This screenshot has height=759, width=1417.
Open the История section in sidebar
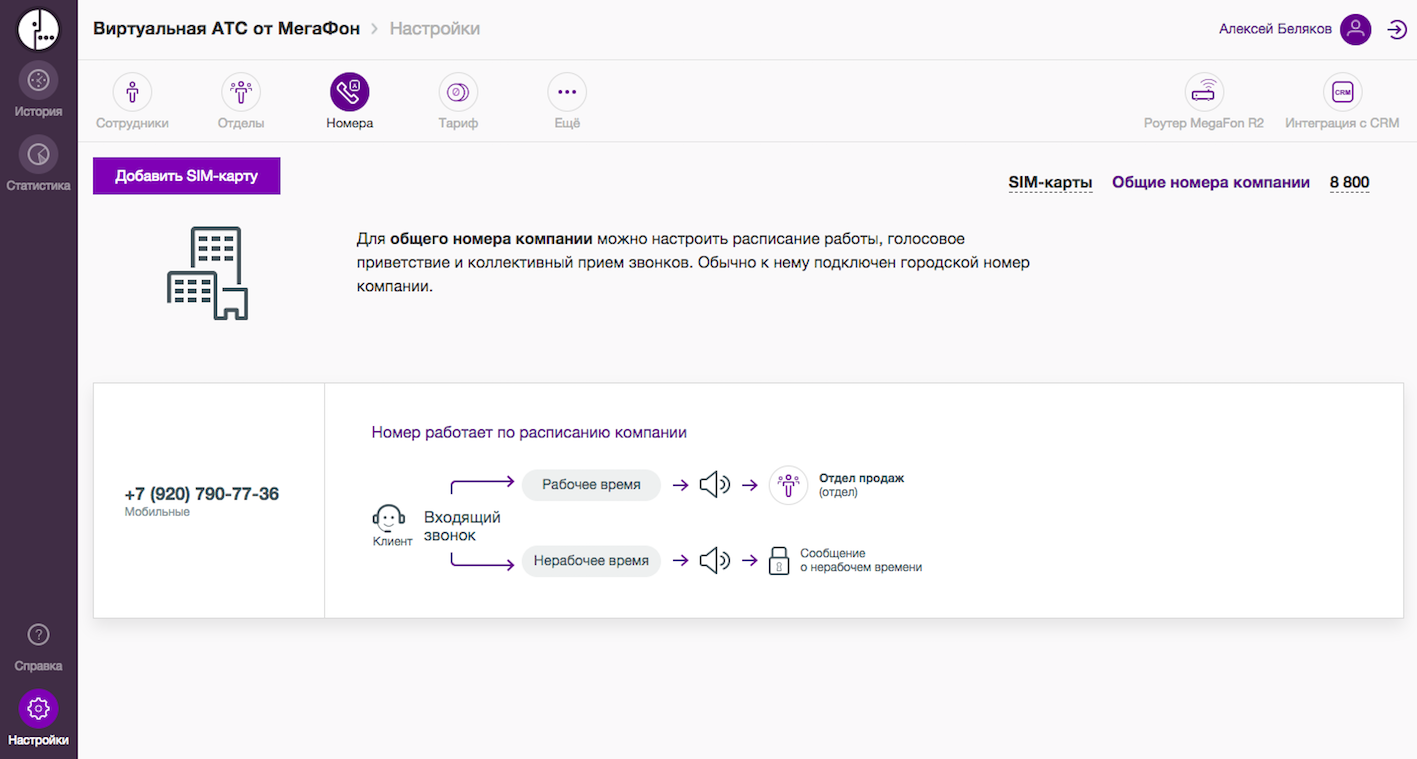[38, 91]
